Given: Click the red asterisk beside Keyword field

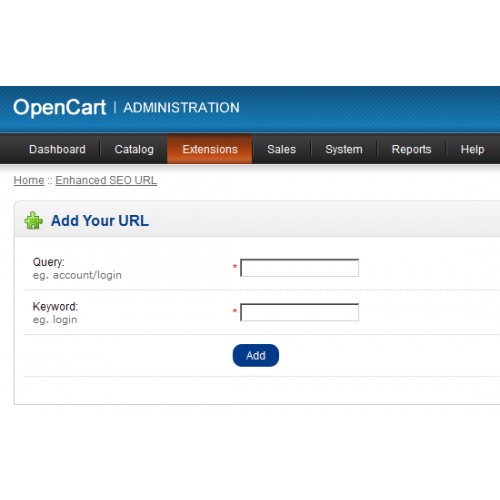Looking at the screenshot, I should [235, 311].
